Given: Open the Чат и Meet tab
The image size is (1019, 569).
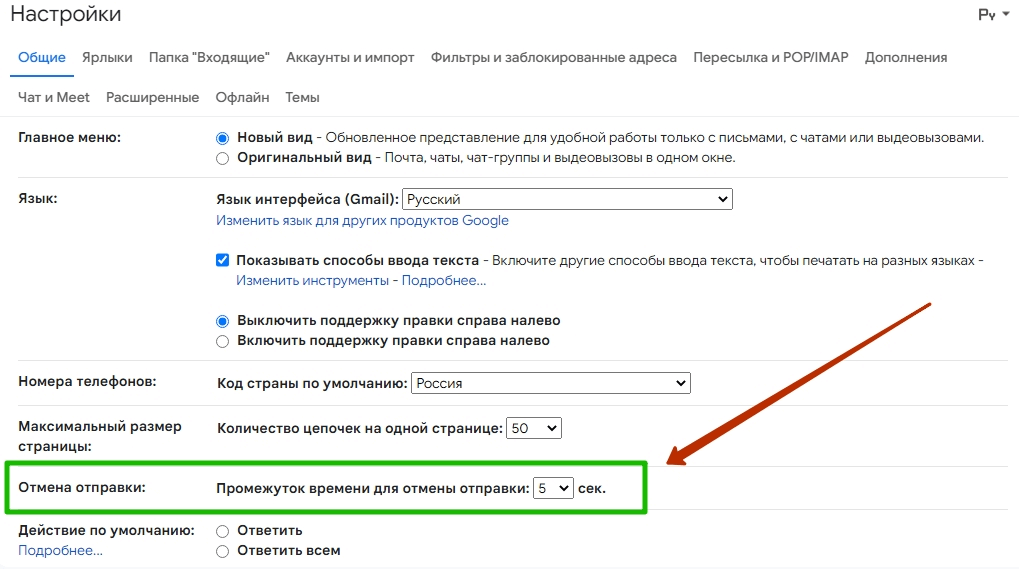Looking at the screenshot, I should pos(54,98).
